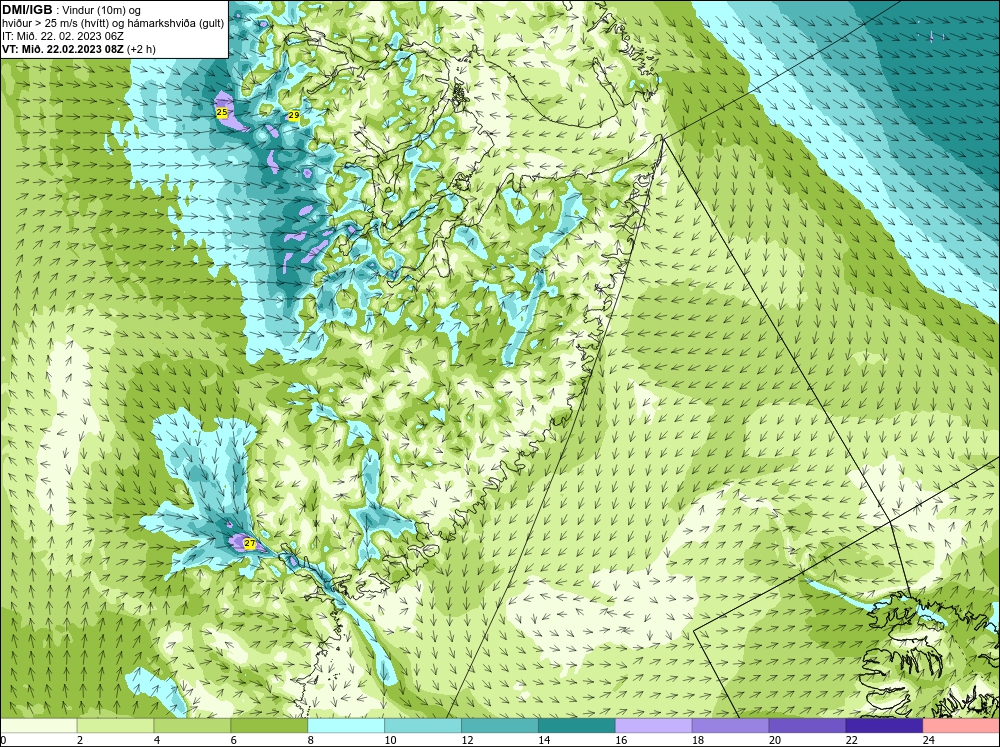The width and height of the screenshot is (1000, 747).
Task: Pick the palest 0–2 m/s legend swatch
Action: point(38,726)
